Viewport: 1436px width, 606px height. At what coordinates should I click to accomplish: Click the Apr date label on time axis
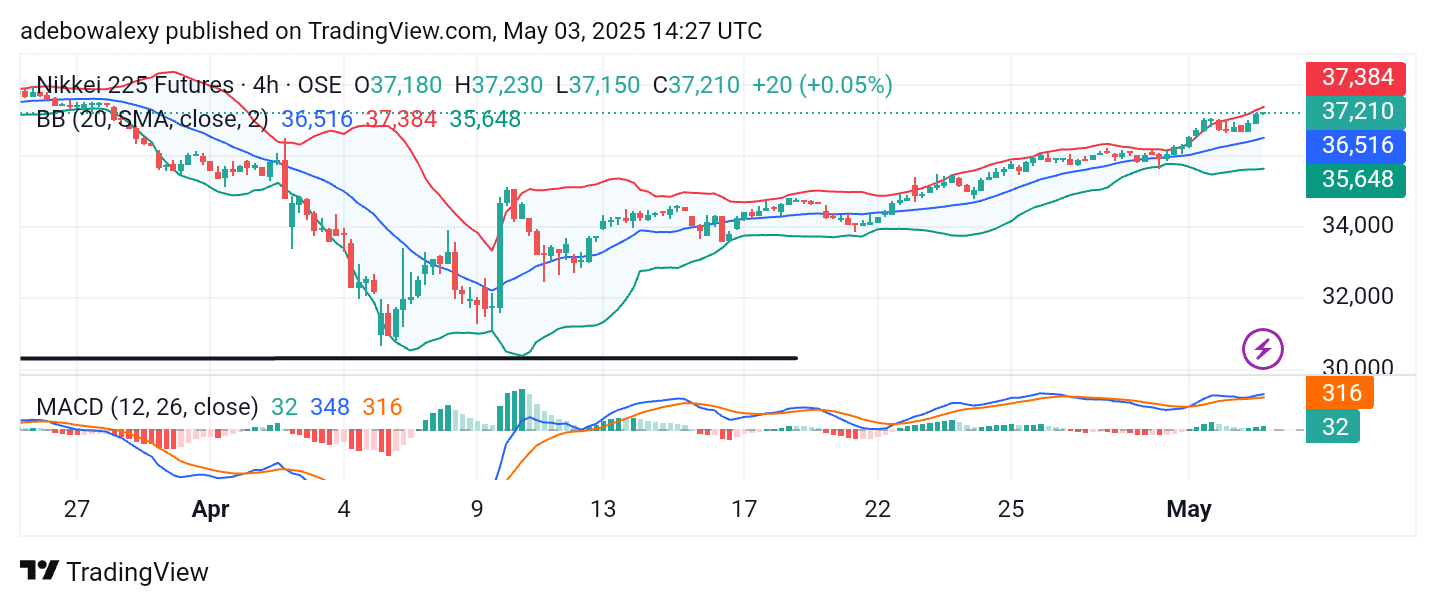tap(210, 509)
